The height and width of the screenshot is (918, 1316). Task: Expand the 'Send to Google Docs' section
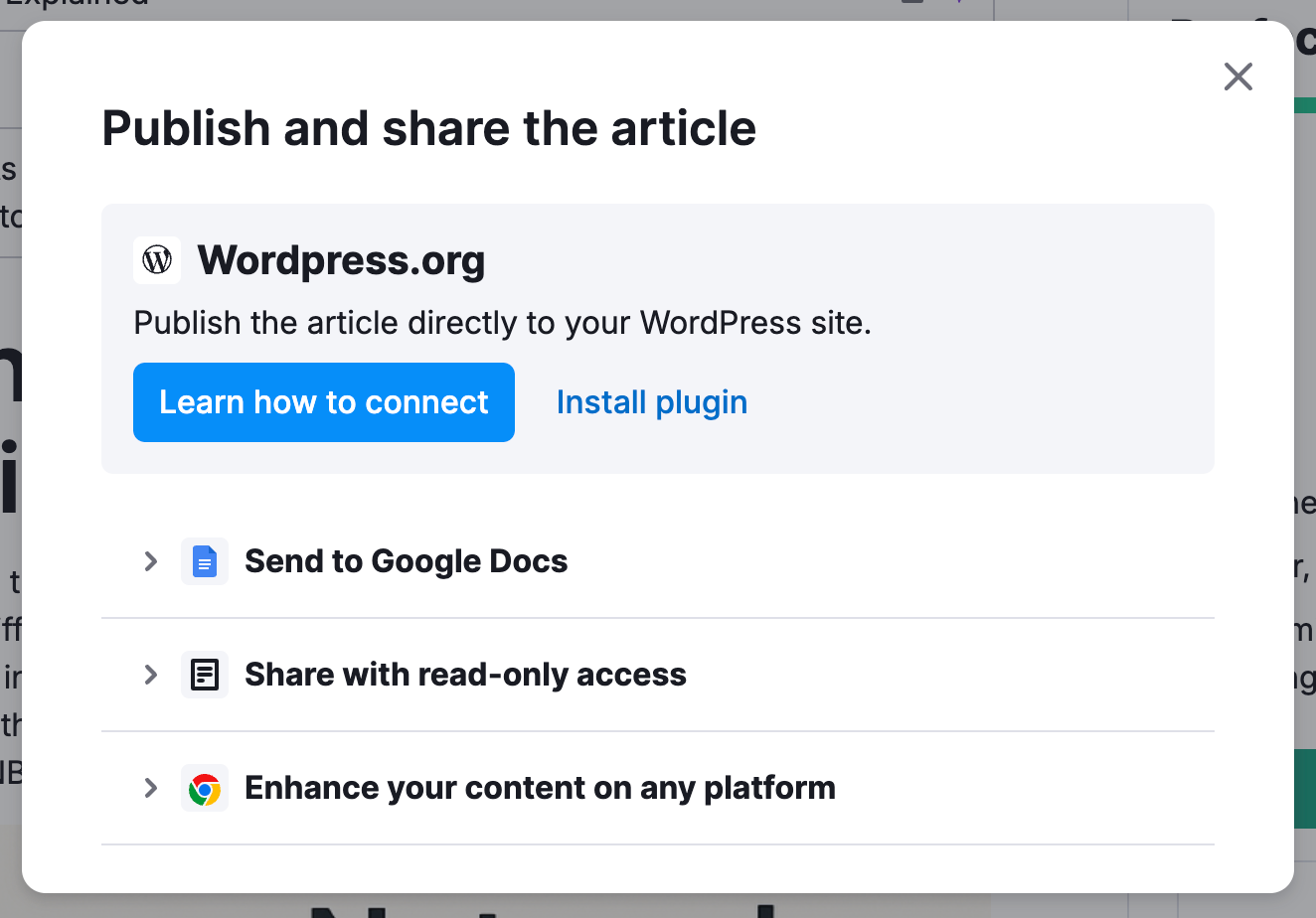point(150,560)
